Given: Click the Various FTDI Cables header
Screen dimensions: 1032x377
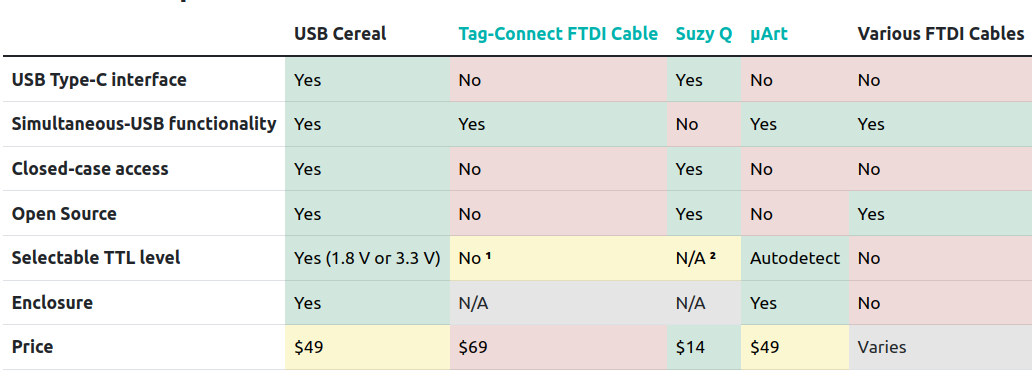Looking at the screenshot, I should pyautogui.click(x=941, y=34).
